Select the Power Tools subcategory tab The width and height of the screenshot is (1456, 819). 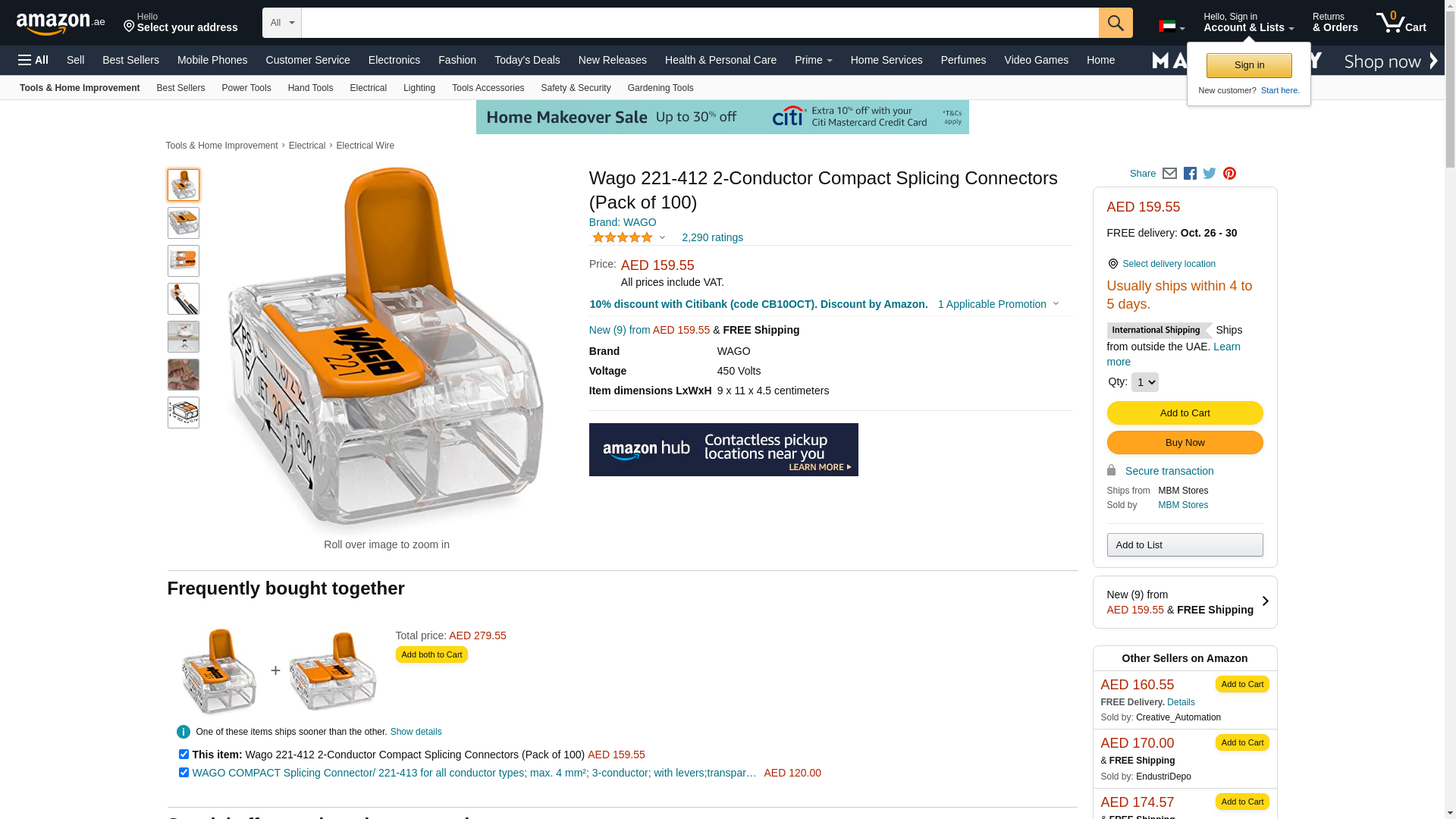click(246, 88)
